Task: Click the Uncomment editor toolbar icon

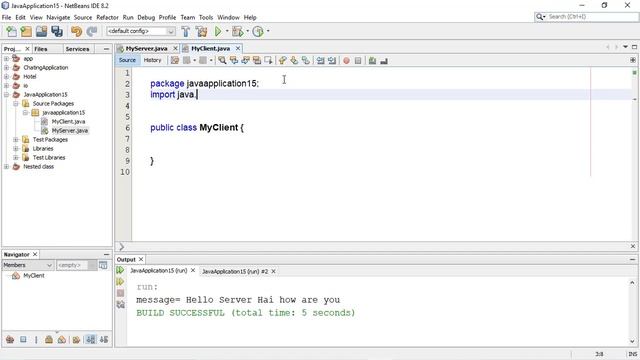Action: 384,60
